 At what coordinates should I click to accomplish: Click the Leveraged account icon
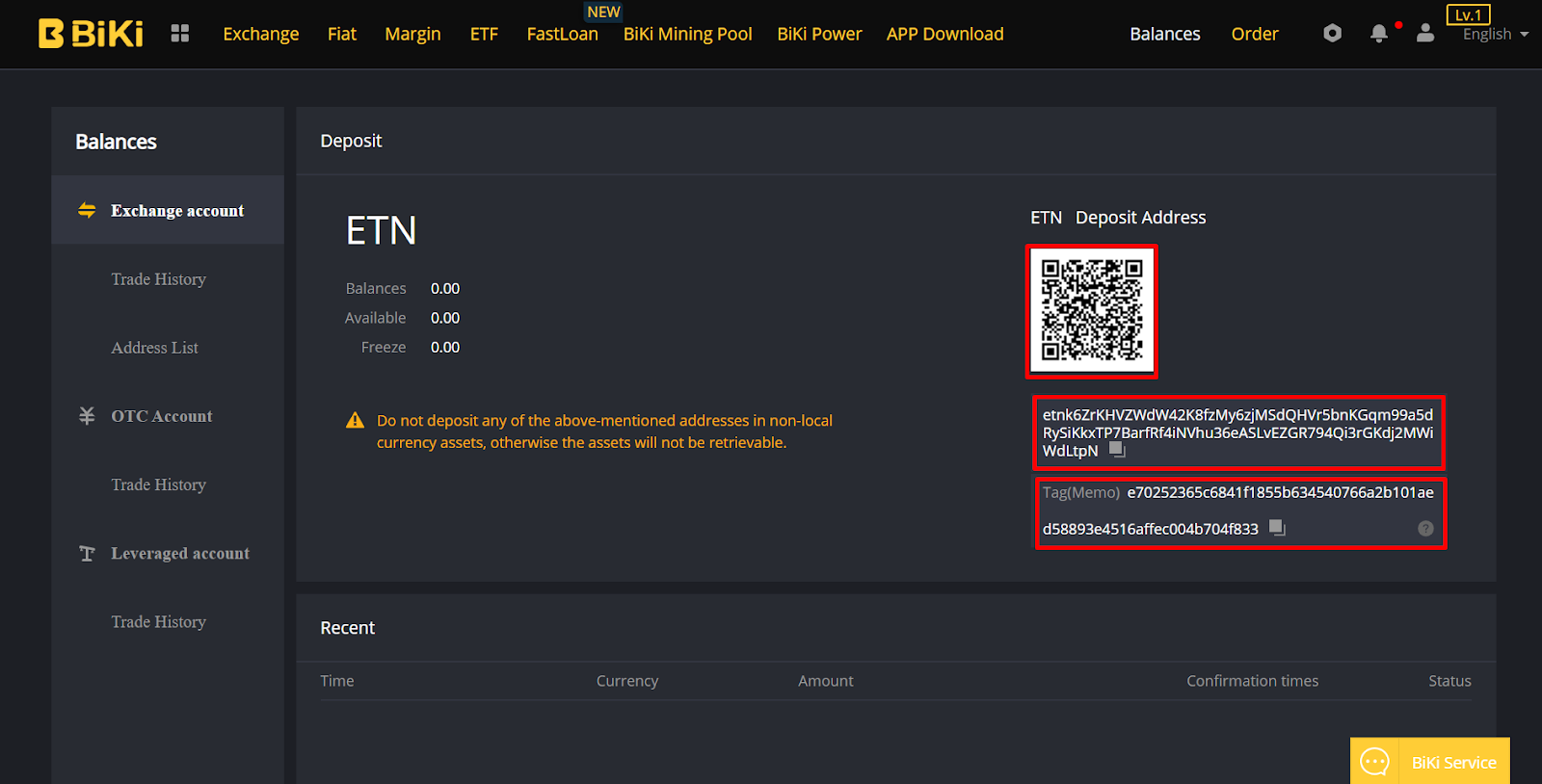pyautogui.click(x=87, y=554)
